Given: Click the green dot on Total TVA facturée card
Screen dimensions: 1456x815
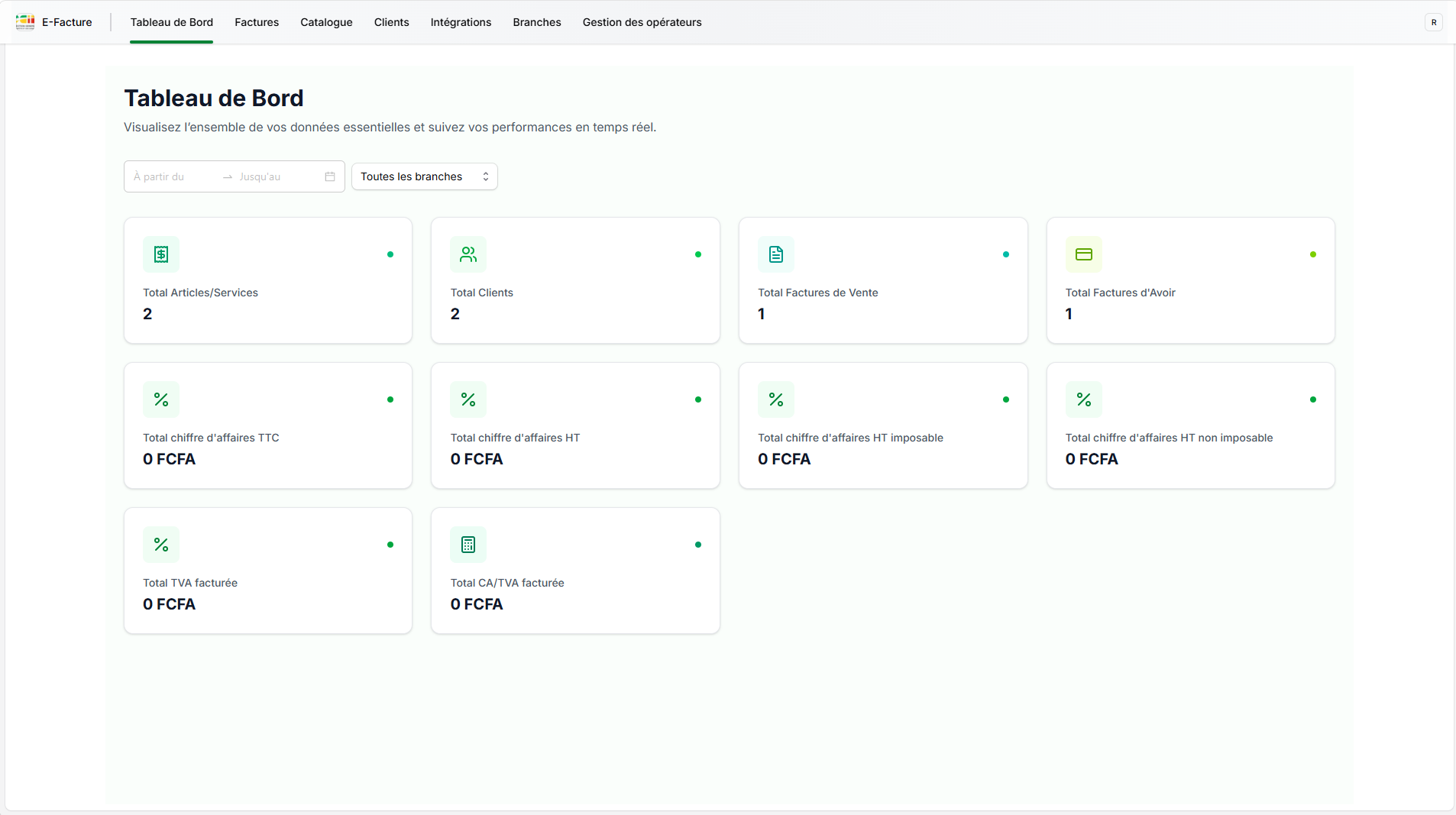Looking at the screenshot, I should [390, 545].
